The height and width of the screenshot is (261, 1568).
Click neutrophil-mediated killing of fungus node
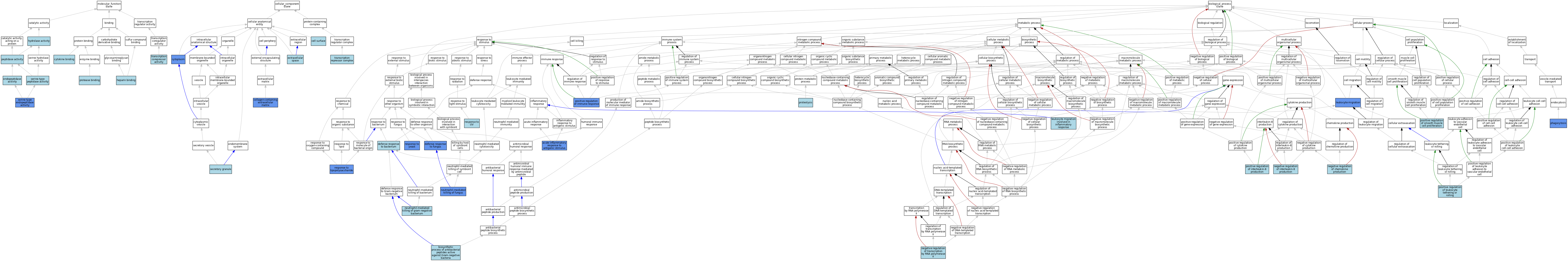pyautogui.click(x=453, y=191)
